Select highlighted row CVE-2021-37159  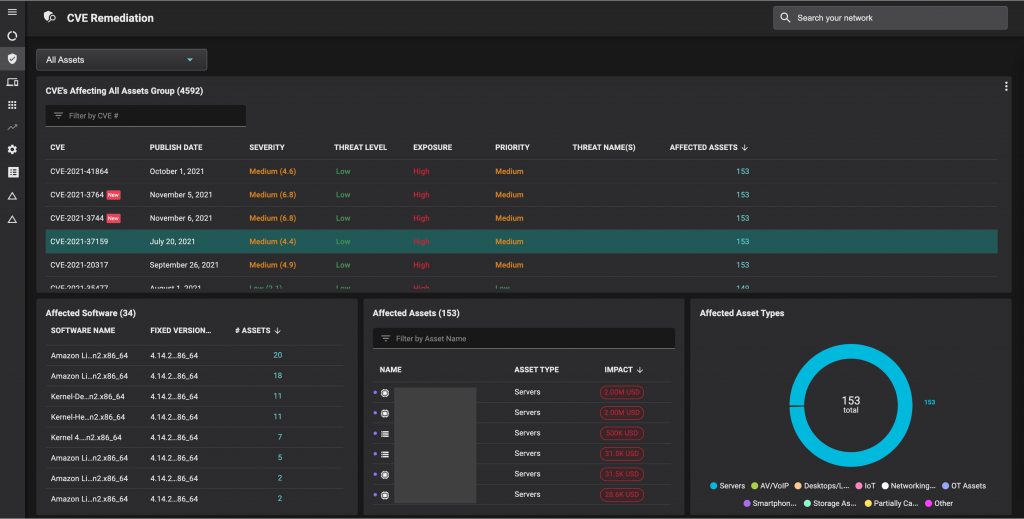click(521, 242)
